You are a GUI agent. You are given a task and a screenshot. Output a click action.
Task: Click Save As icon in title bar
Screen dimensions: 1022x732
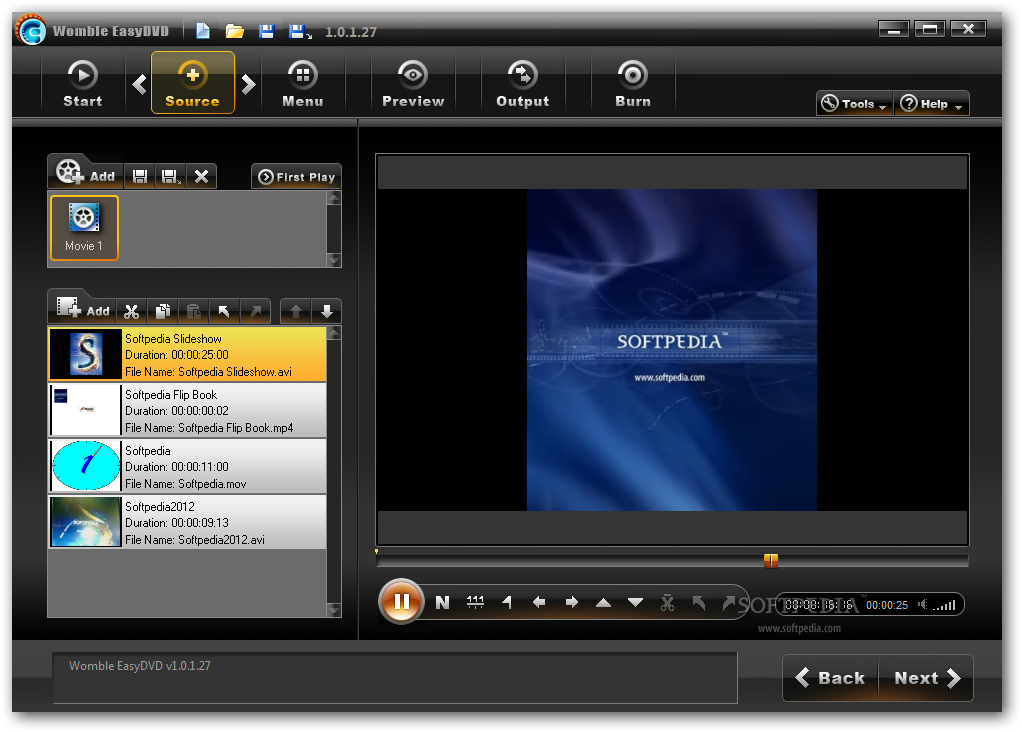(x=300, y=31)
